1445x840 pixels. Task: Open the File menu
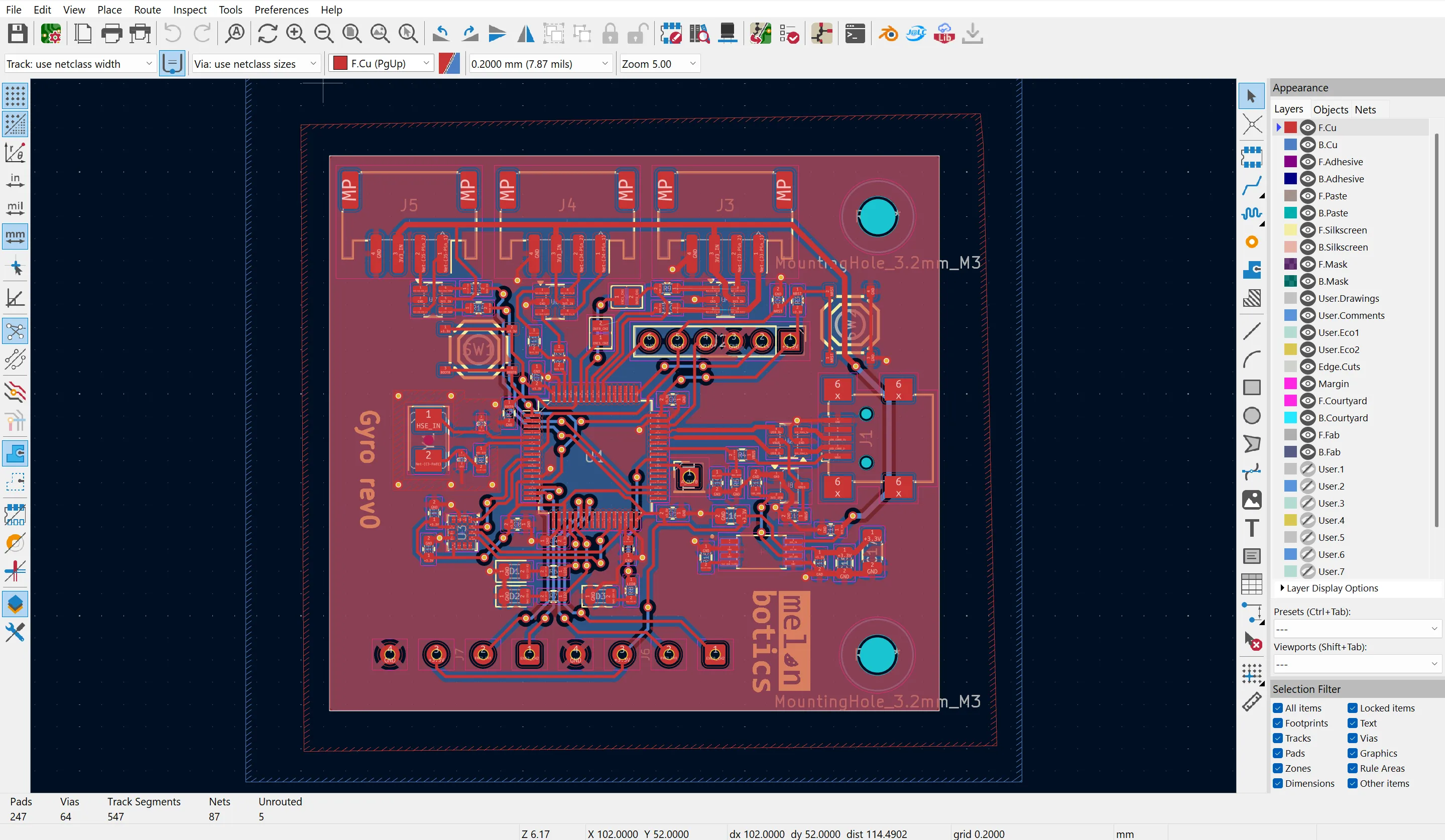(x=13, y=10)
